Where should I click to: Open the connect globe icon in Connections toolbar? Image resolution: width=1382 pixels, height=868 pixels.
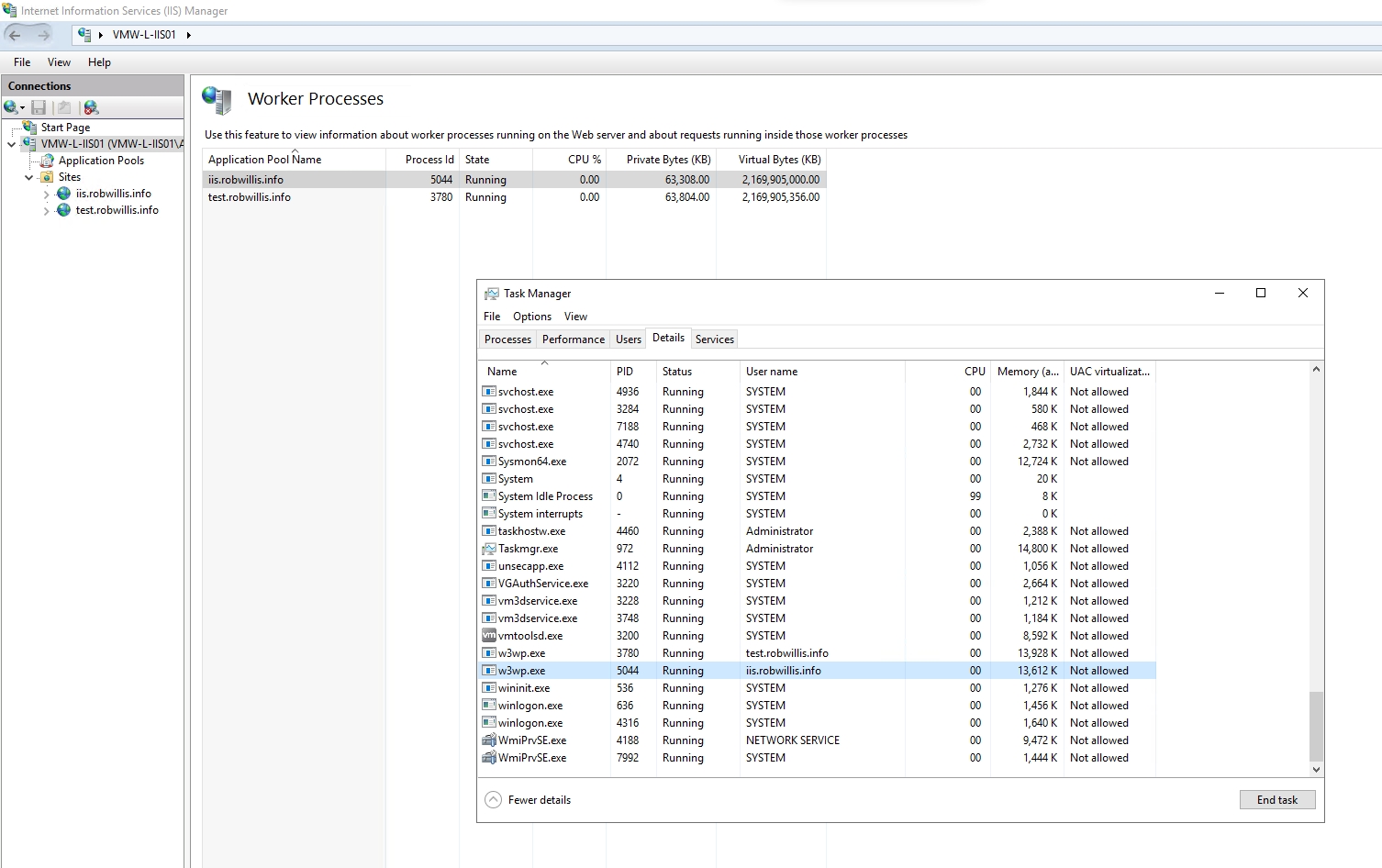[x=10, y=107]
